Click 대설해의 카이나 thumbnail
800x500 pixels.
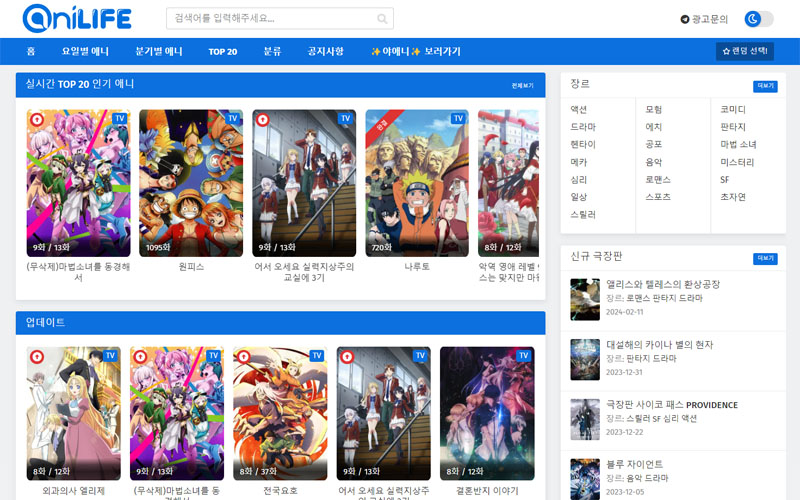pyautogui.click(x=585, y=360)
